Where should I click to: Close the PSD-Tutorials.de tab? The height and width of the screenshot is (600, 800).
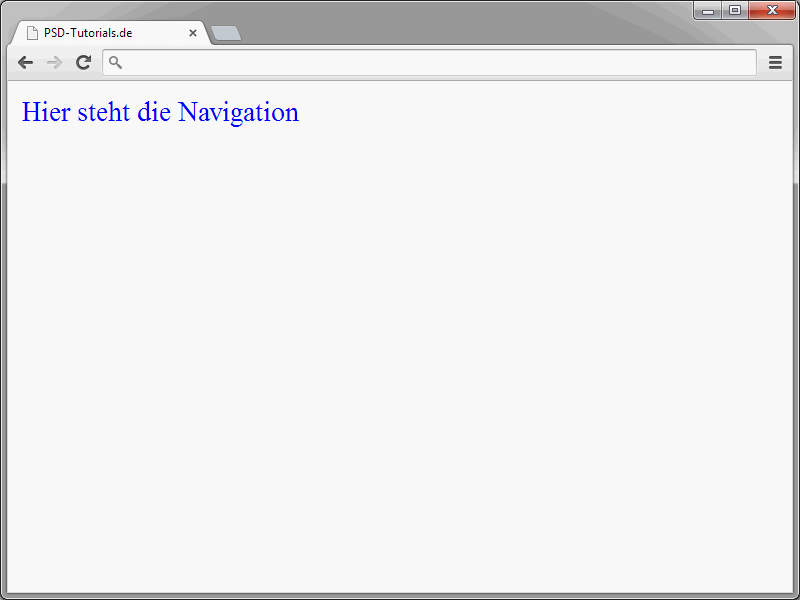point(193,33)
